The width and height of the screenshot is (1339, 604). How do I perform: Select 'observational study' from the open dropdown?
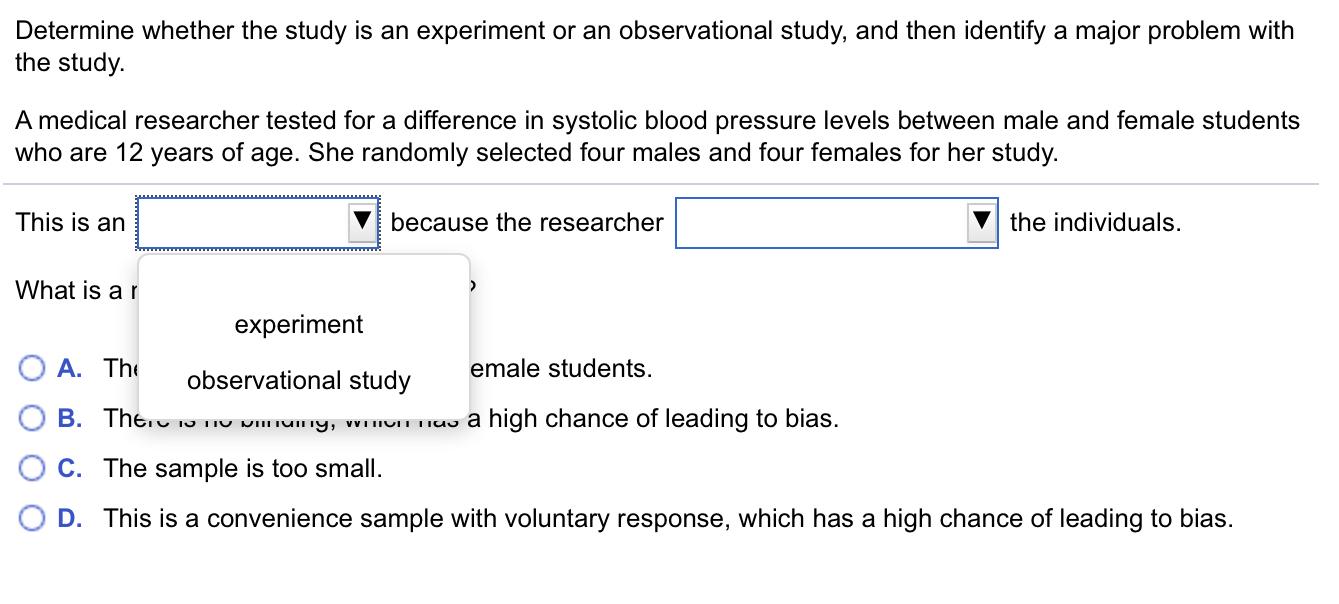coord(299,380)
